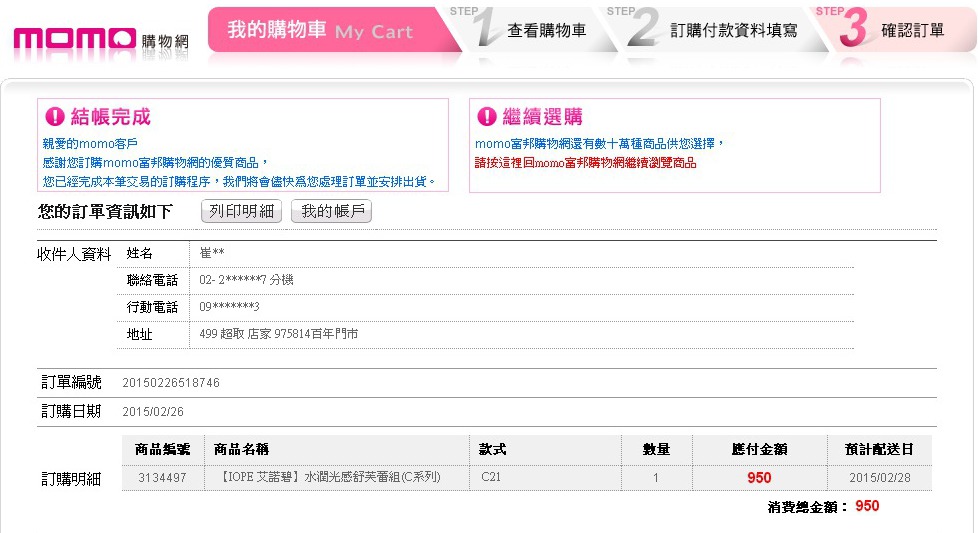Click the momo購物網 logo
978x533 pixels.
pos(100,39)
